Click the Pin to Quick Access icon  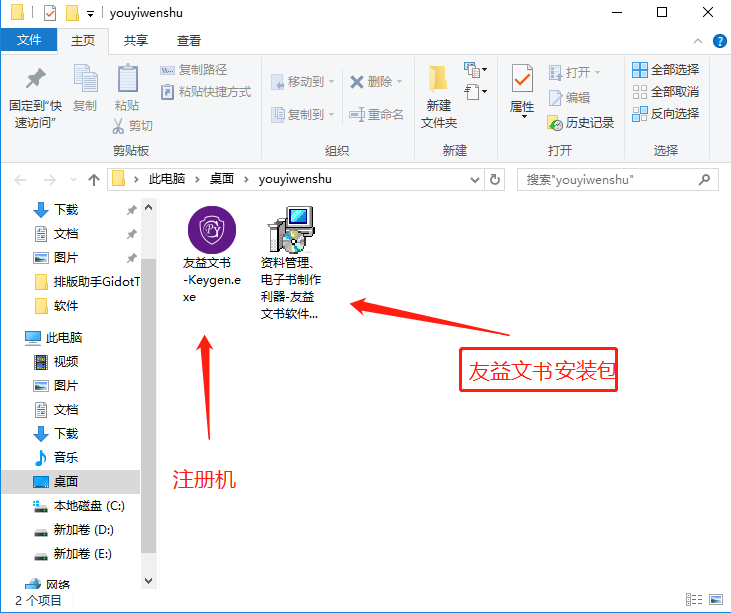coord(35,80)
